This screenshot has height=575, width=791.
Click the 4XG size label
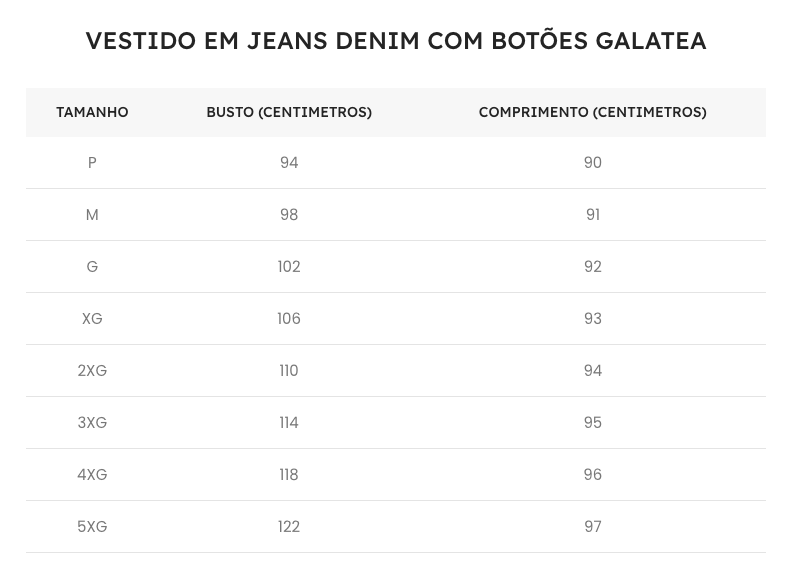92,475
